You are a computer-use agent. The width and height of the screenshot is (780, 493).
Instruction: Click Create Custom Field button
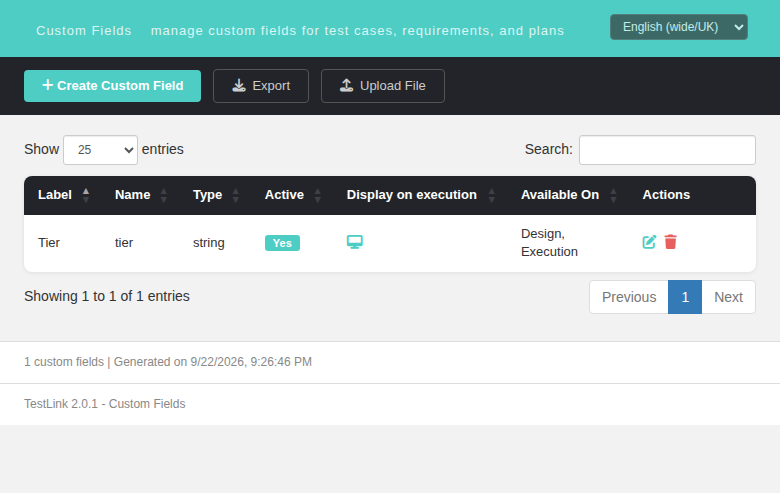112,86
